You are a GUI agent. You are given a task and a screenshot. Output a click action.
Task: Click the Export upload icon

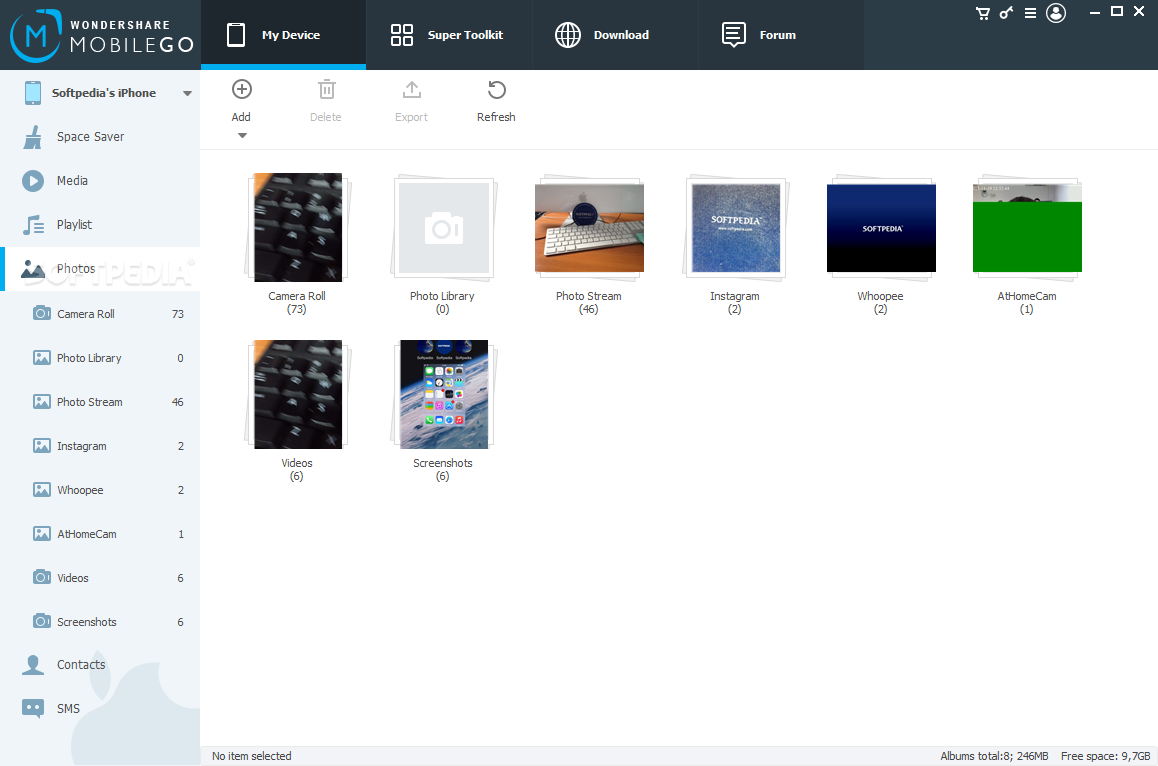411,89
